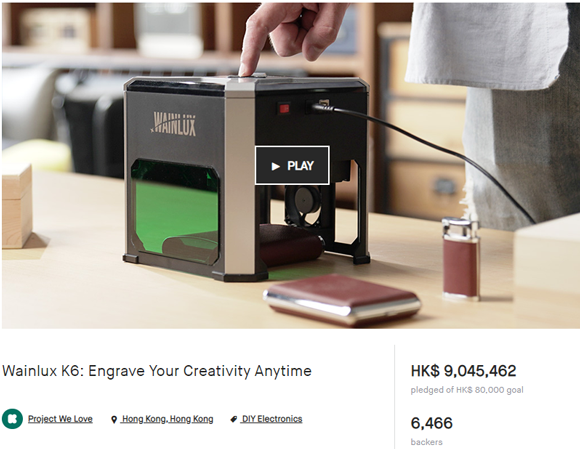Viewport: 580px width, 449px height.
Task: Click the wooden box at the left edge
Action: click(x=16, y=205)
